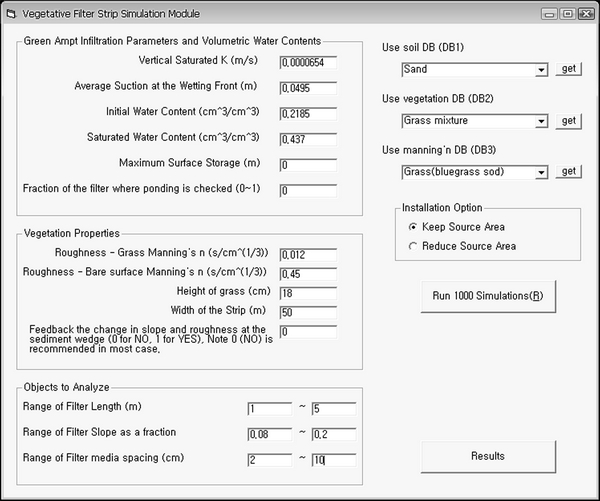This screenshot has width=600, height=501.
Task: Edit Average Suction at Wetting Front field
Action: click(x=308, y=88)
